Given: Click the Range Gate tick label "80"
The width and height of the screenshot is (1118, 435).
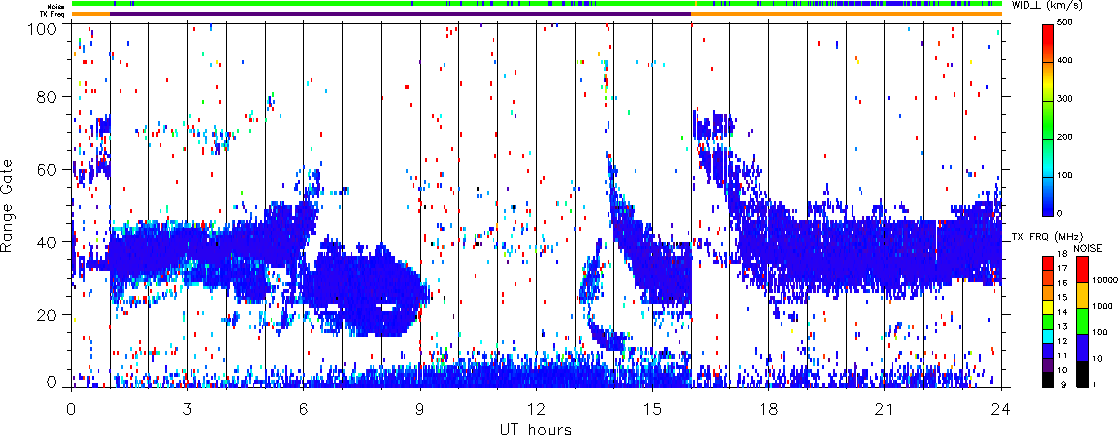Looking at the screenshot, I should (x=48, y=96).
